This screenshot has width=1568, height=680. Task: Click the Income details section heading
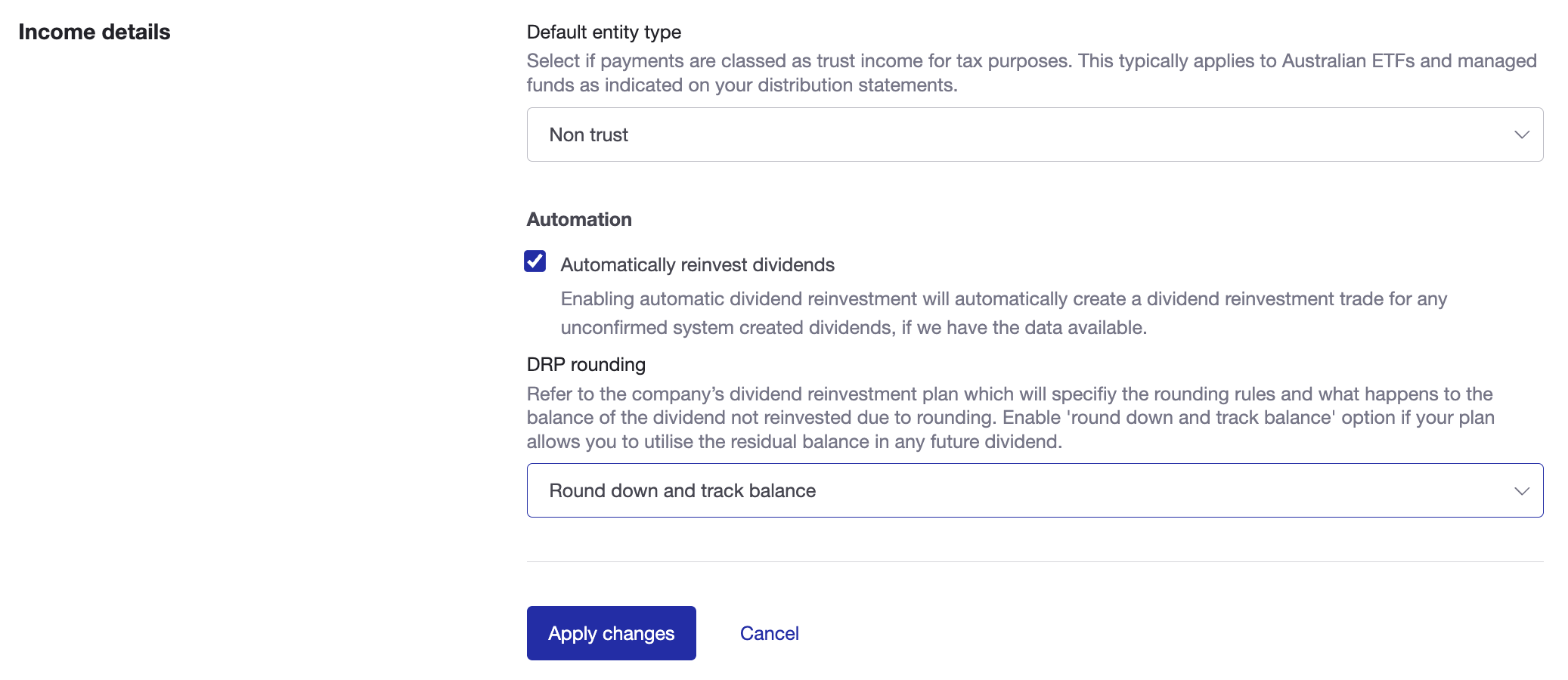coord(95,32)
